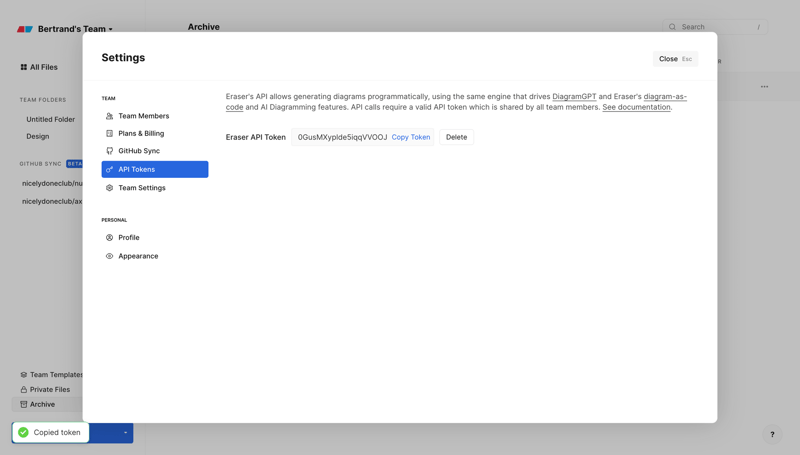Click the green checkmark toast icon
800x455 pixels.
[x=23, y=432]
